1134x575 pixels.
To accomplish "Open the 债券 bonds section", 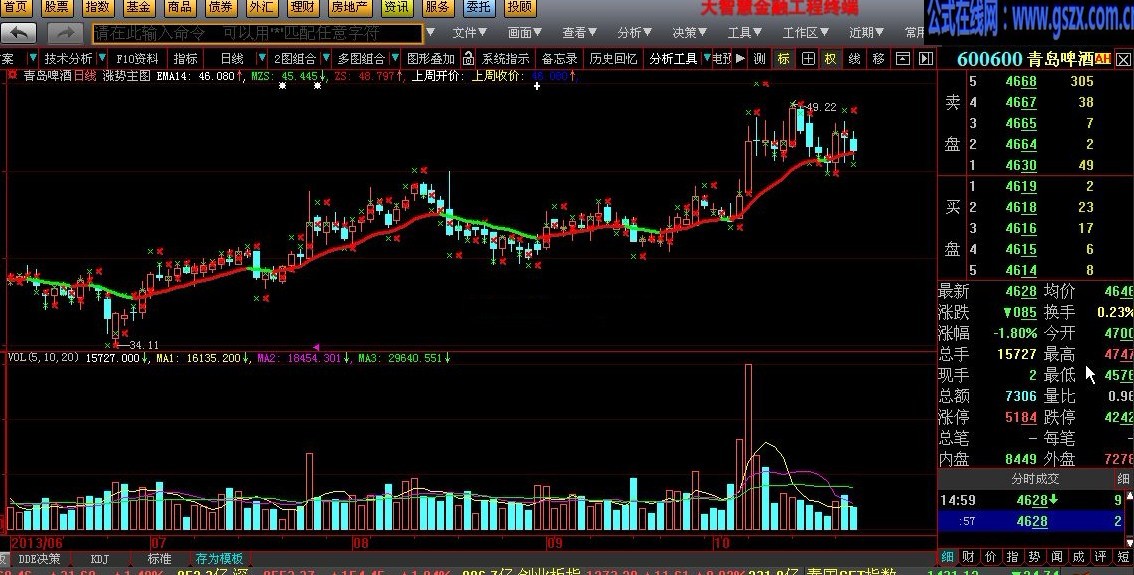I will (220, 7).
